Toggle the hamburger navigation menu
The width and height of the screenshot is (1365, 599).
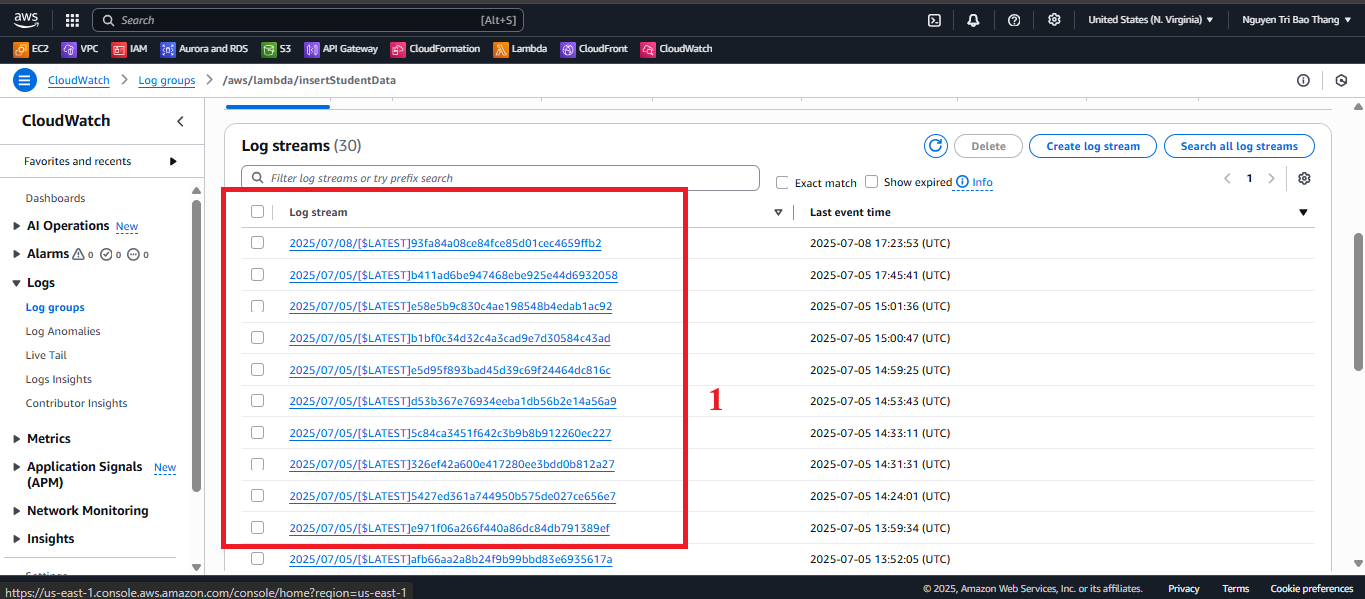(x=25, y=80)
